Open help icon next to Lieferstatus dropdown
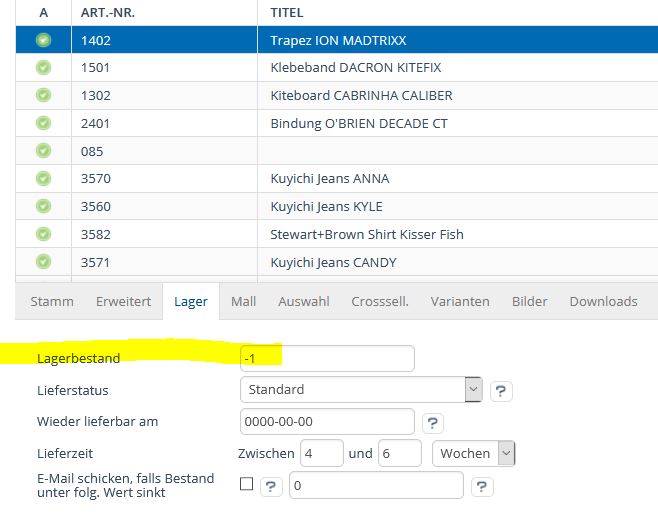 (502, 390)
